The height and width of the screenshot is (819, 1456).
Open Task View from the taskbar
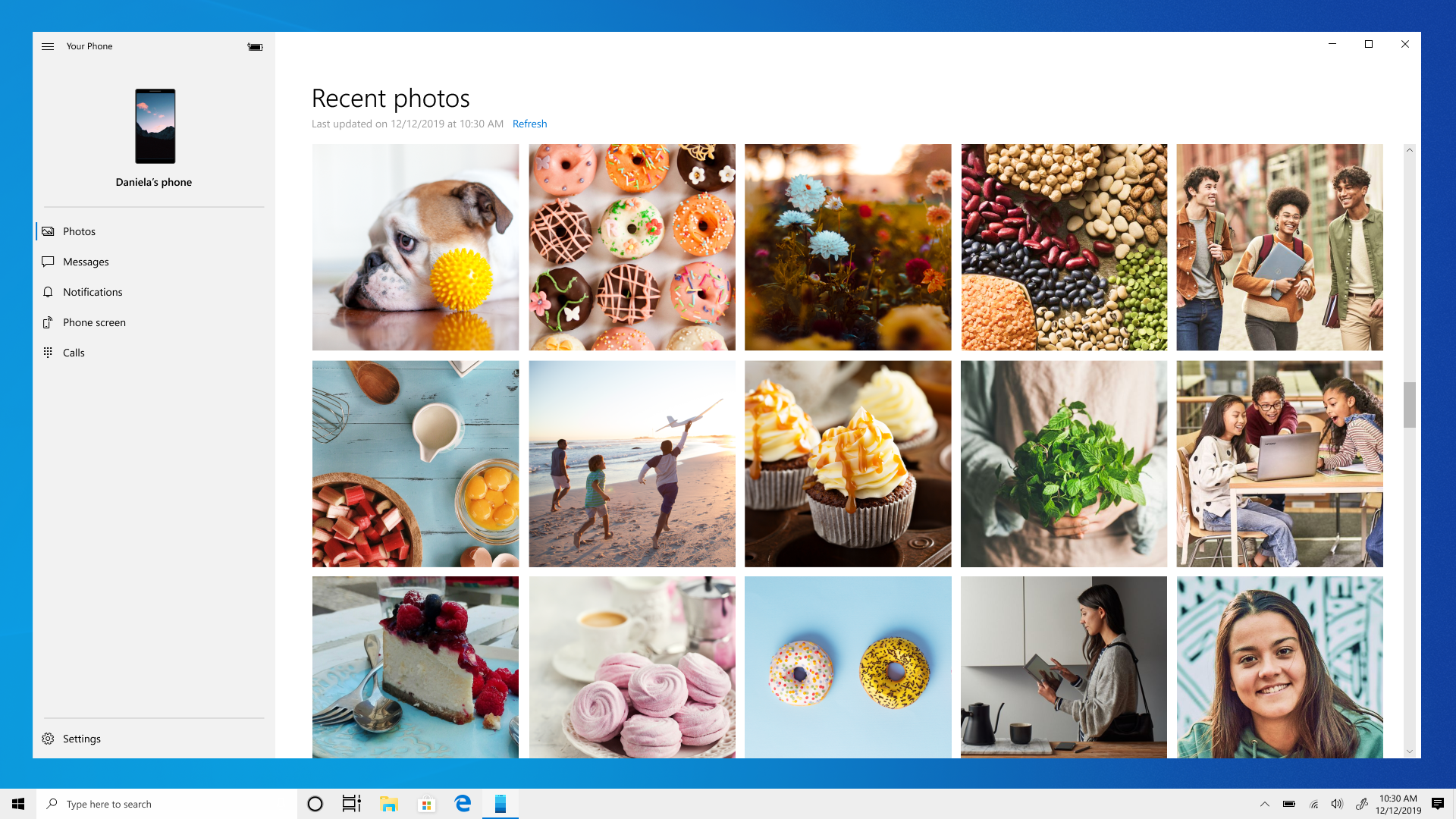(351, 804)
